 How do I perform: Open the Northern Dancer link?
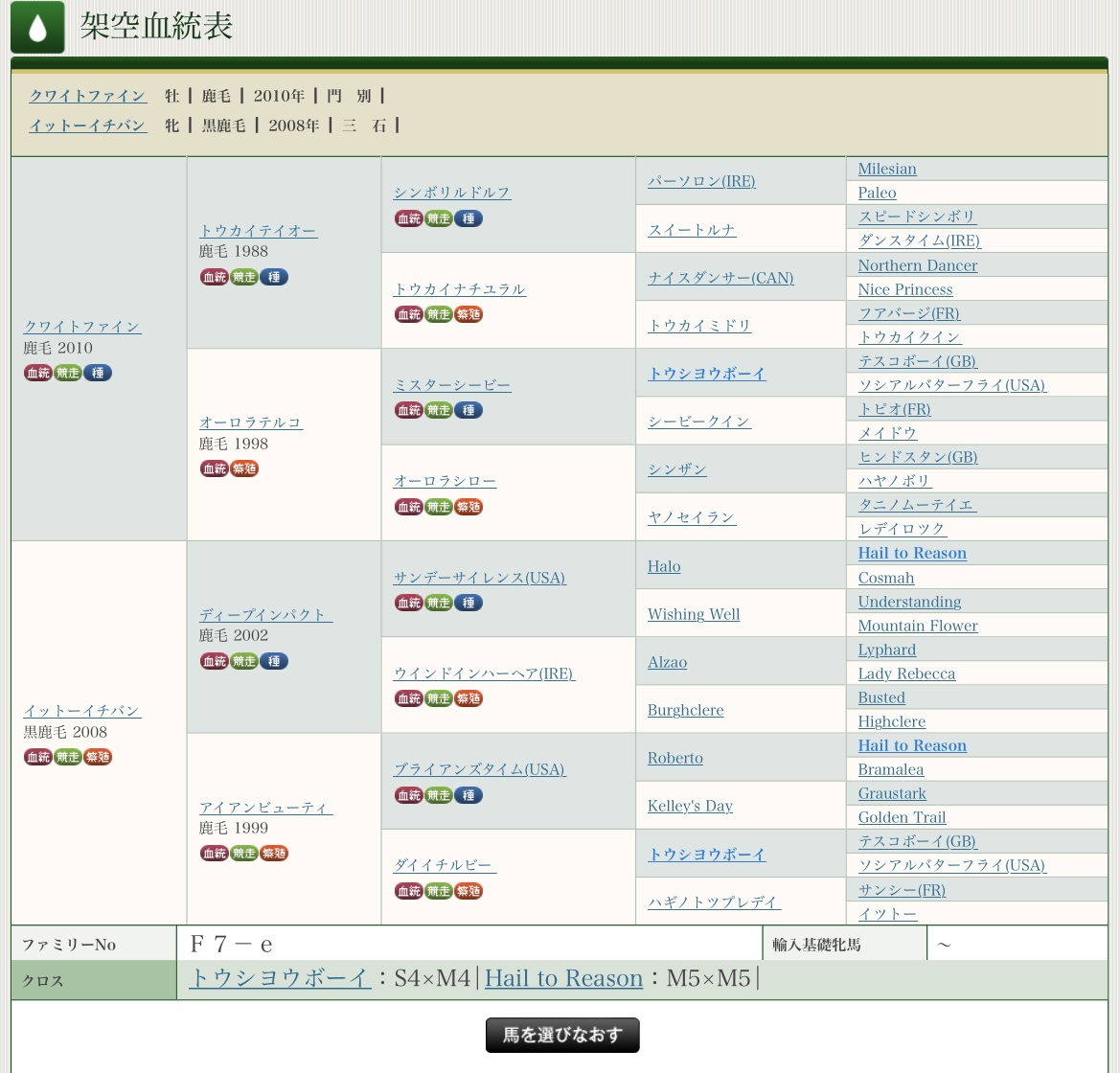pyautogui.click(x=918, y=265)
